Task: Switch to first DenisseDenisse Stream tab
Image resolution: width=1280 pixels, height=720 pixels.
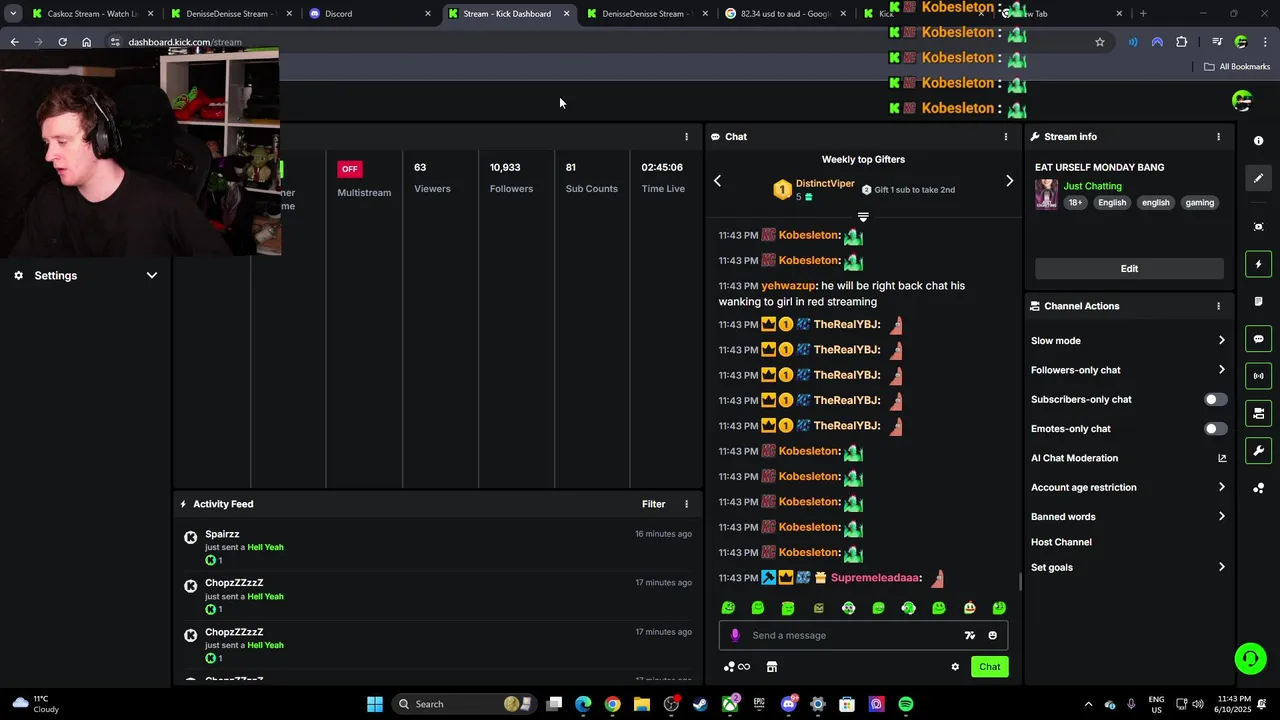Action: click(x=231, y=14)
